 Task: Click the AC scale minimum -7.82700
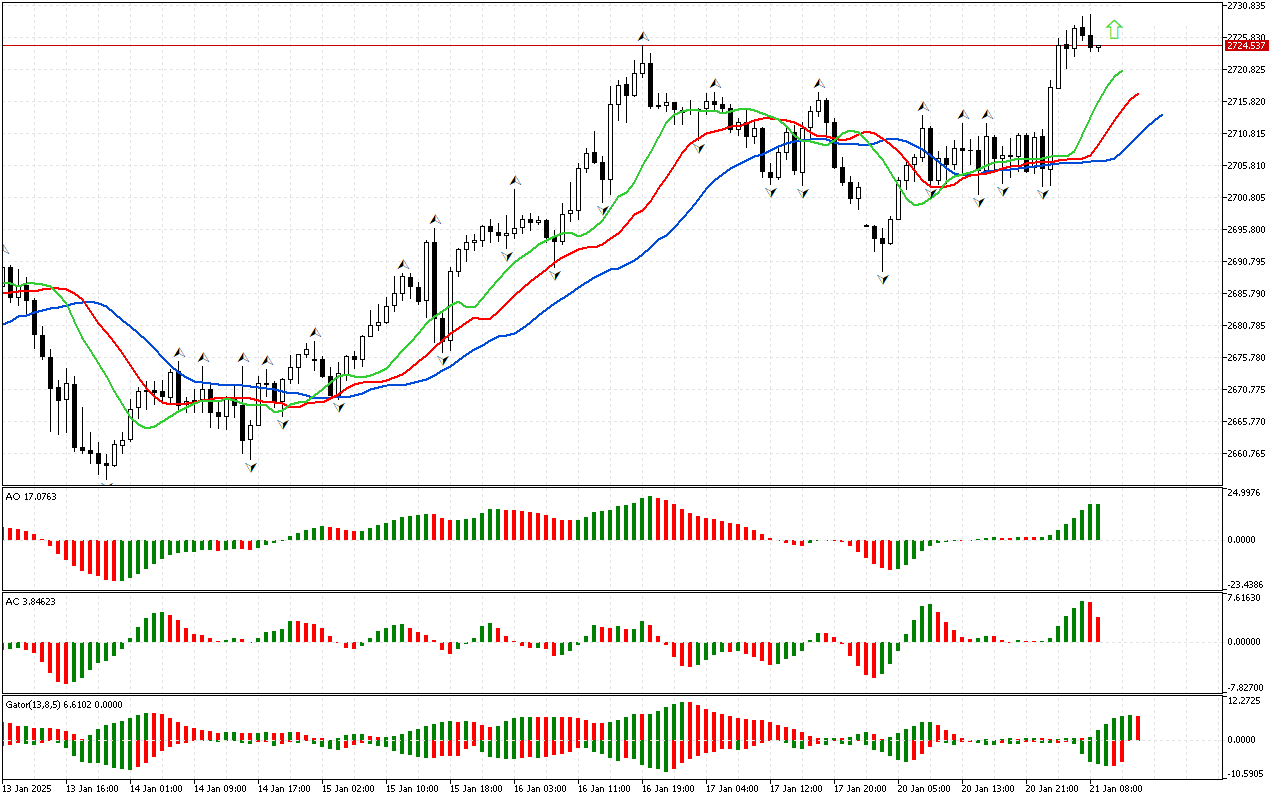pos(1247,688)
